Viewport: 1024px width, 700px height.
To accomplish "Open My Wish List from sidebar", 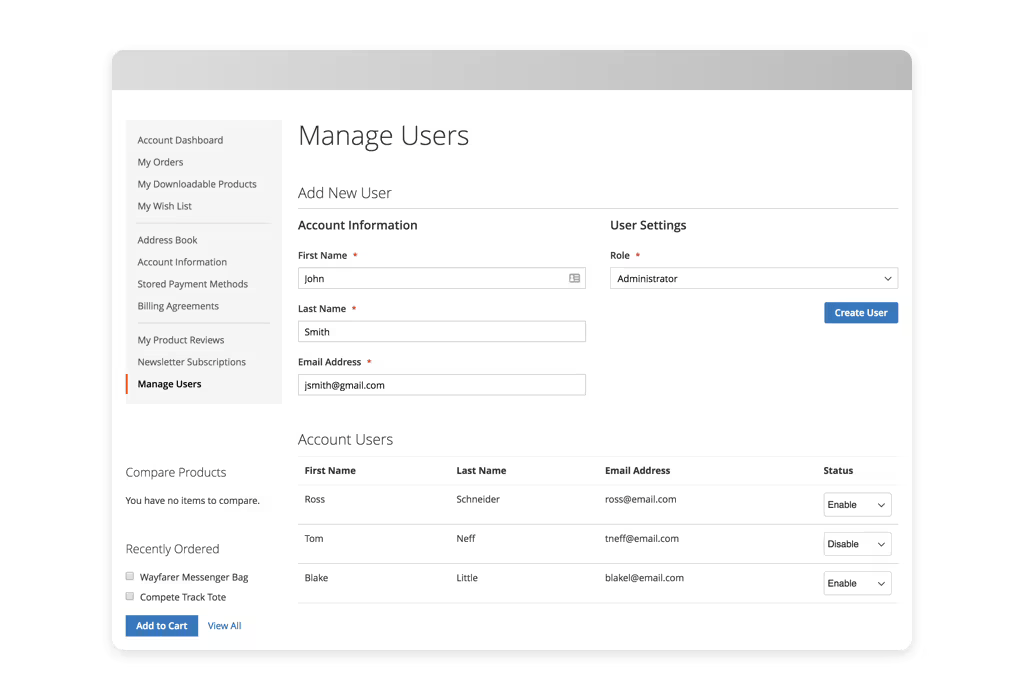I will point(164,206).
